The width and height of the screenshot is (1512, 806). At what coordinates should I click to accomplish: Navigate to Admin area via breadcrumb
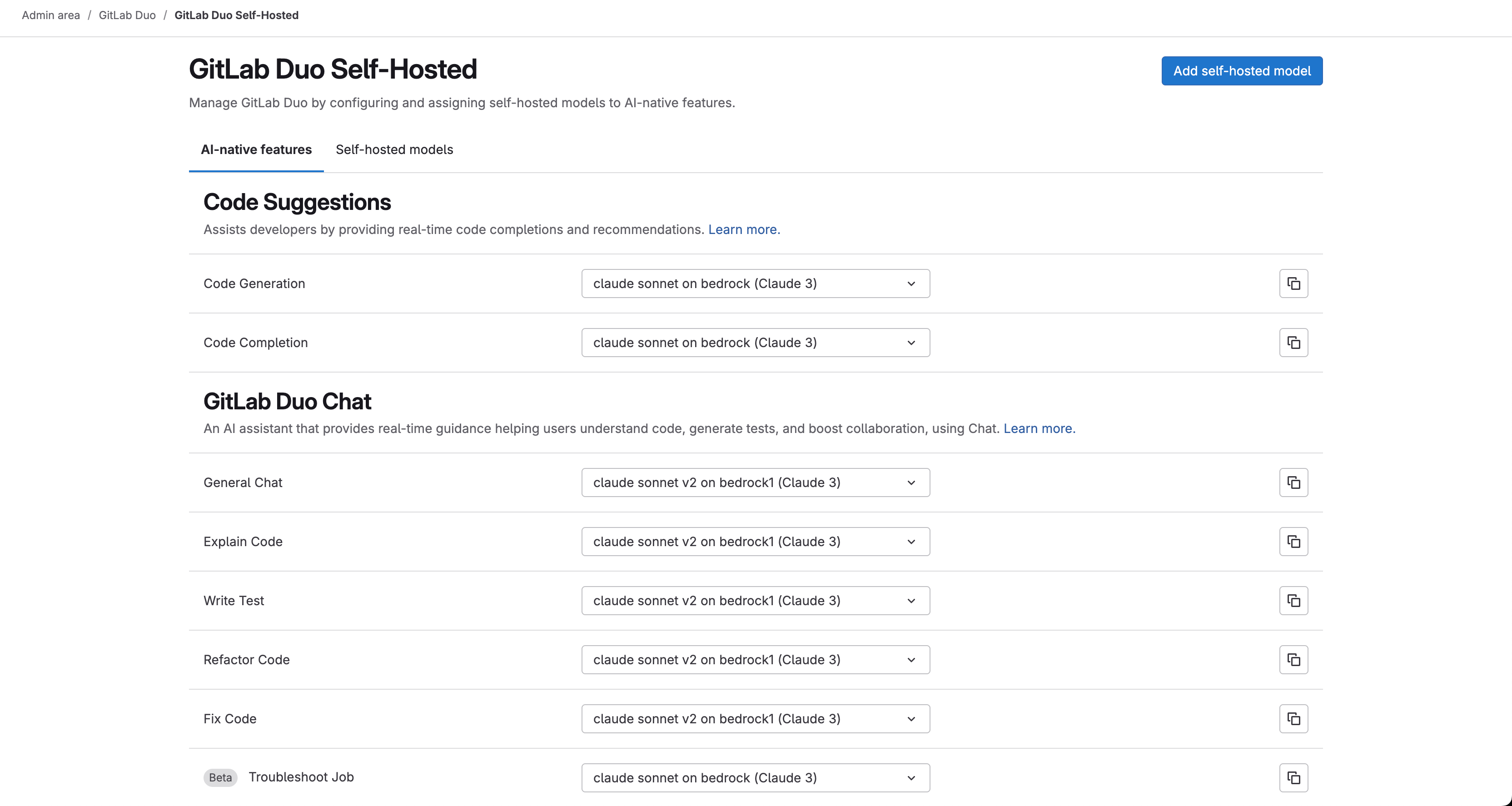pos(50,15)
